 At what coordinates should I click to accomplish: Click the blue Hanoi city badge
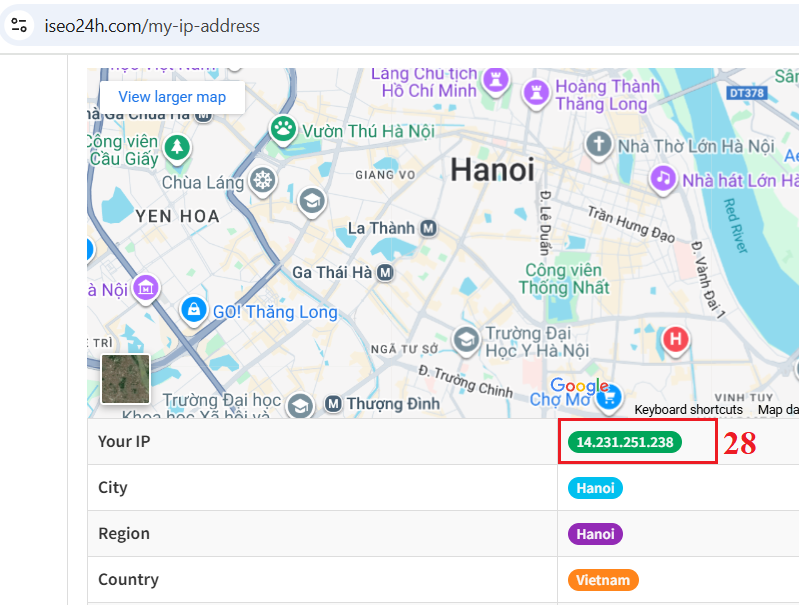(596, 488)
